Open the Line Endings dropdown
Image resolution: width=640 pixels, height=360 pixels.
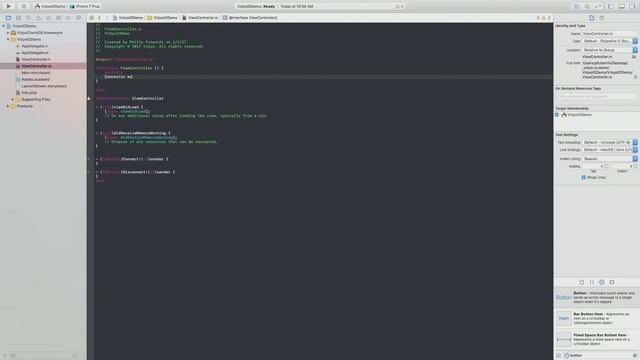tap(609, 150)
